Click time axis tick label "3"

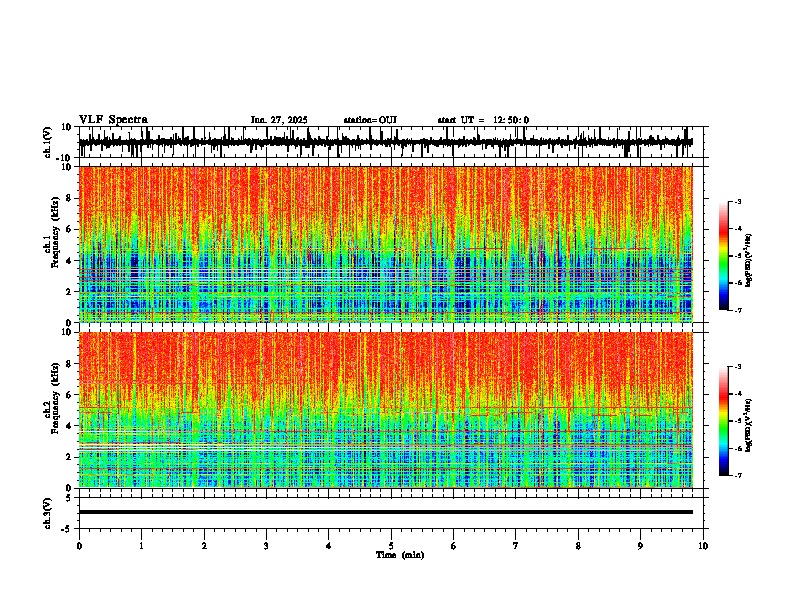tap(266, 546)
